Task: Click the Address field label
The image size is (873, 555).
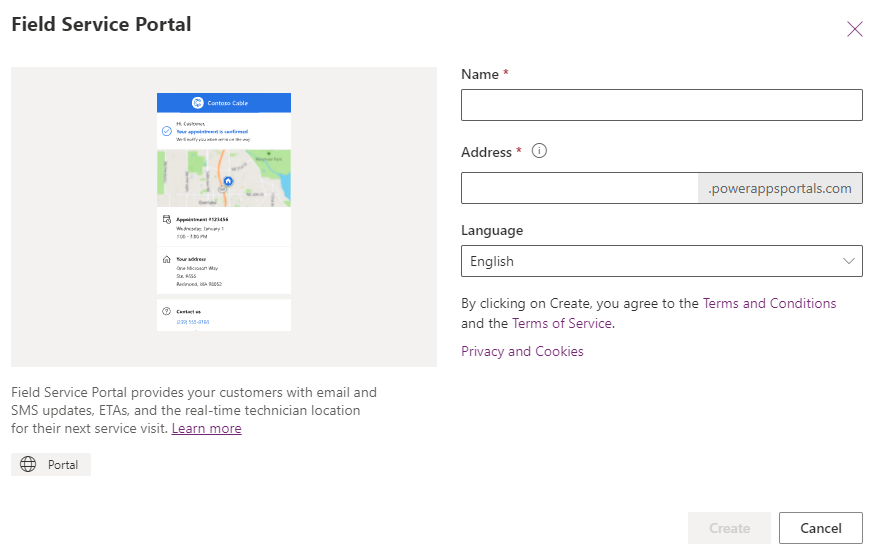Action: tap(486, 152)
